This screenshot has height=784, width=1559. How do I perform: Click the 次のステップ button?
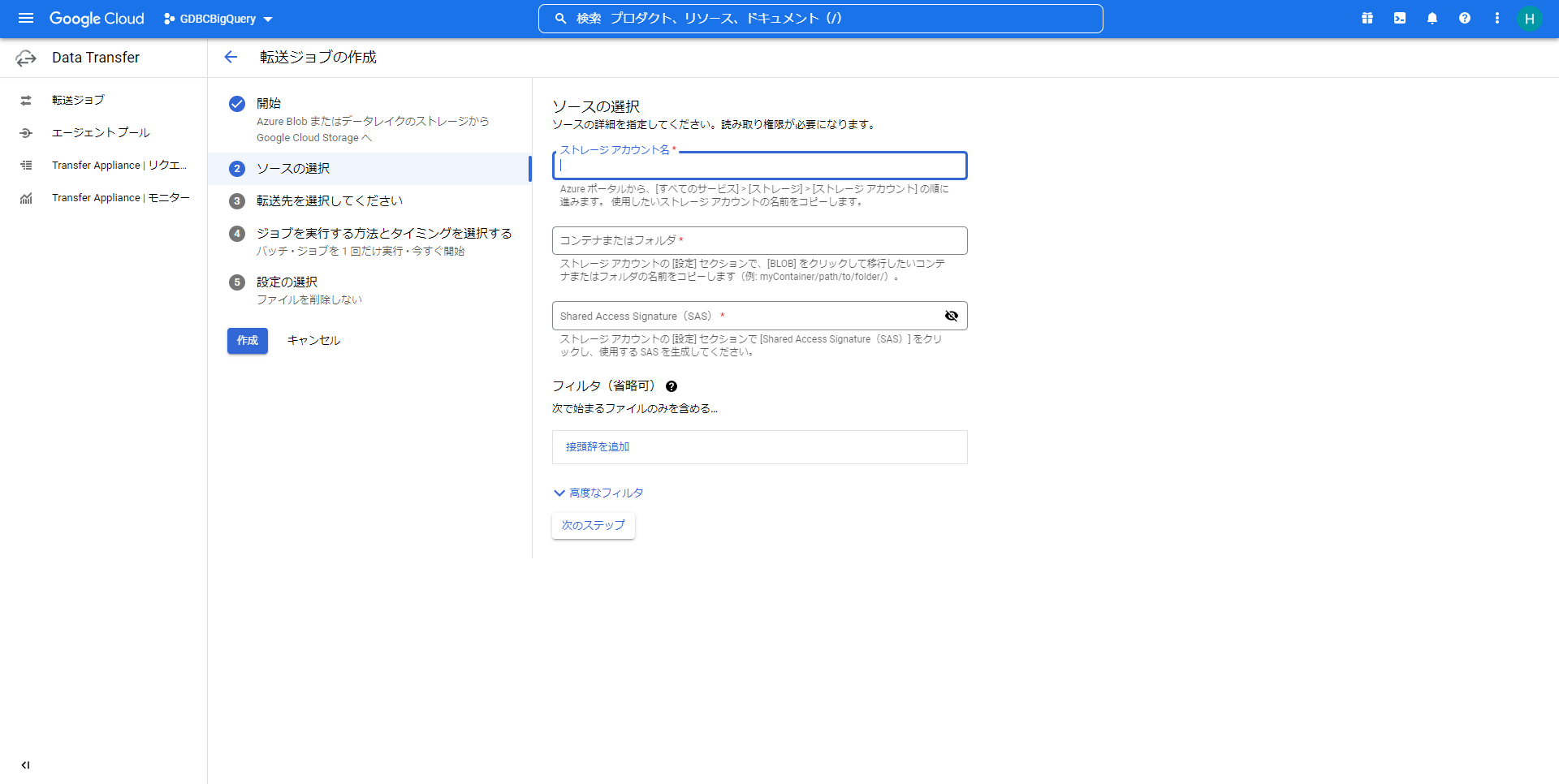point(594,525)
